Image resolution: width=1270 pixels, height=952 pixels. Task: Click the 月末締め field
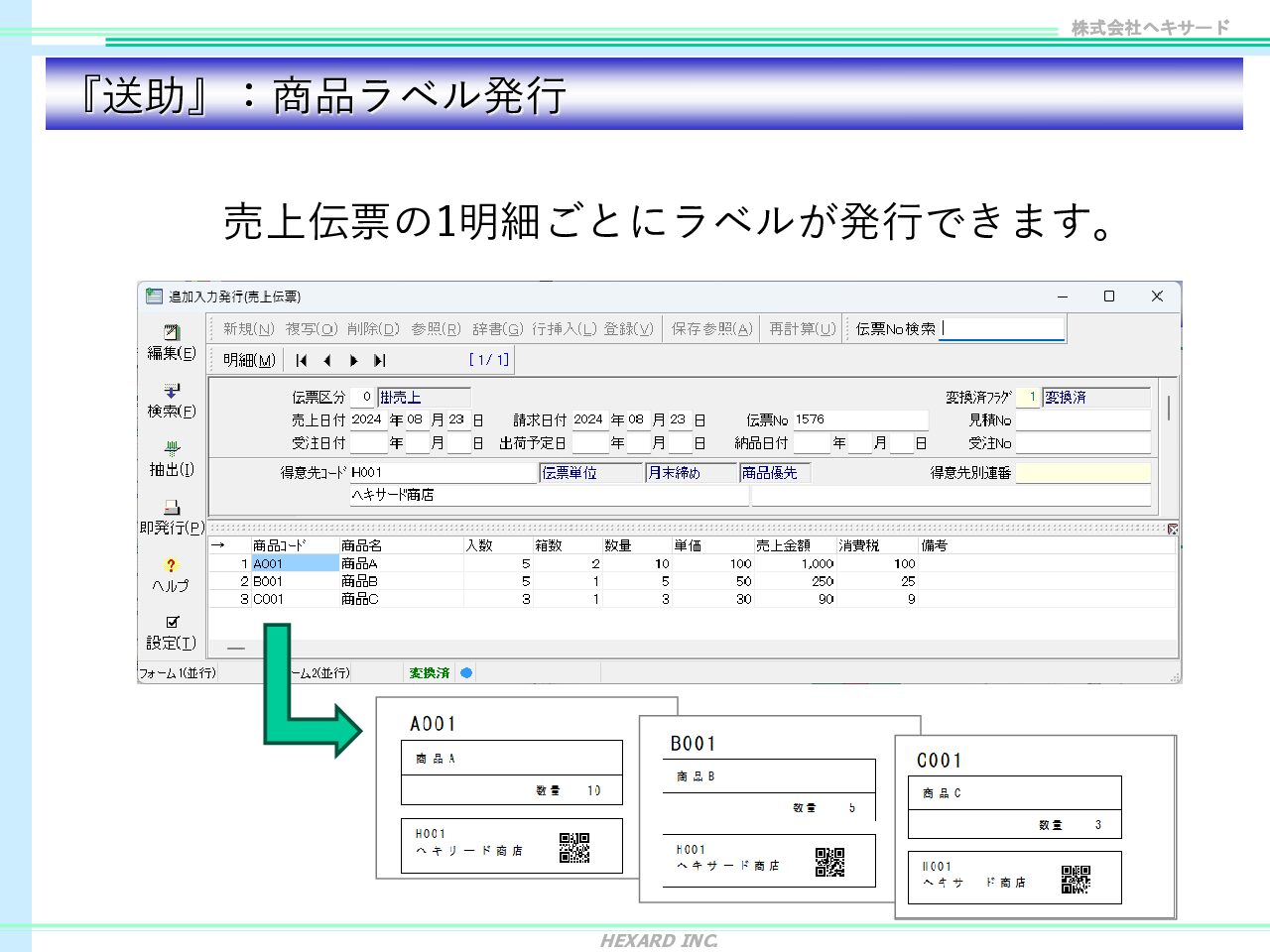[x=691, y=473]
